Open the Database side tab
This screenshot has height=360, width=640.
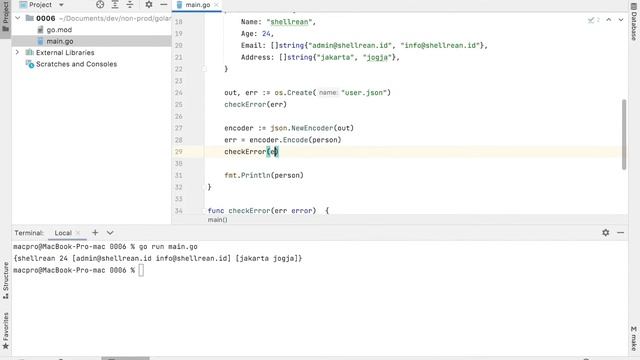634,22
